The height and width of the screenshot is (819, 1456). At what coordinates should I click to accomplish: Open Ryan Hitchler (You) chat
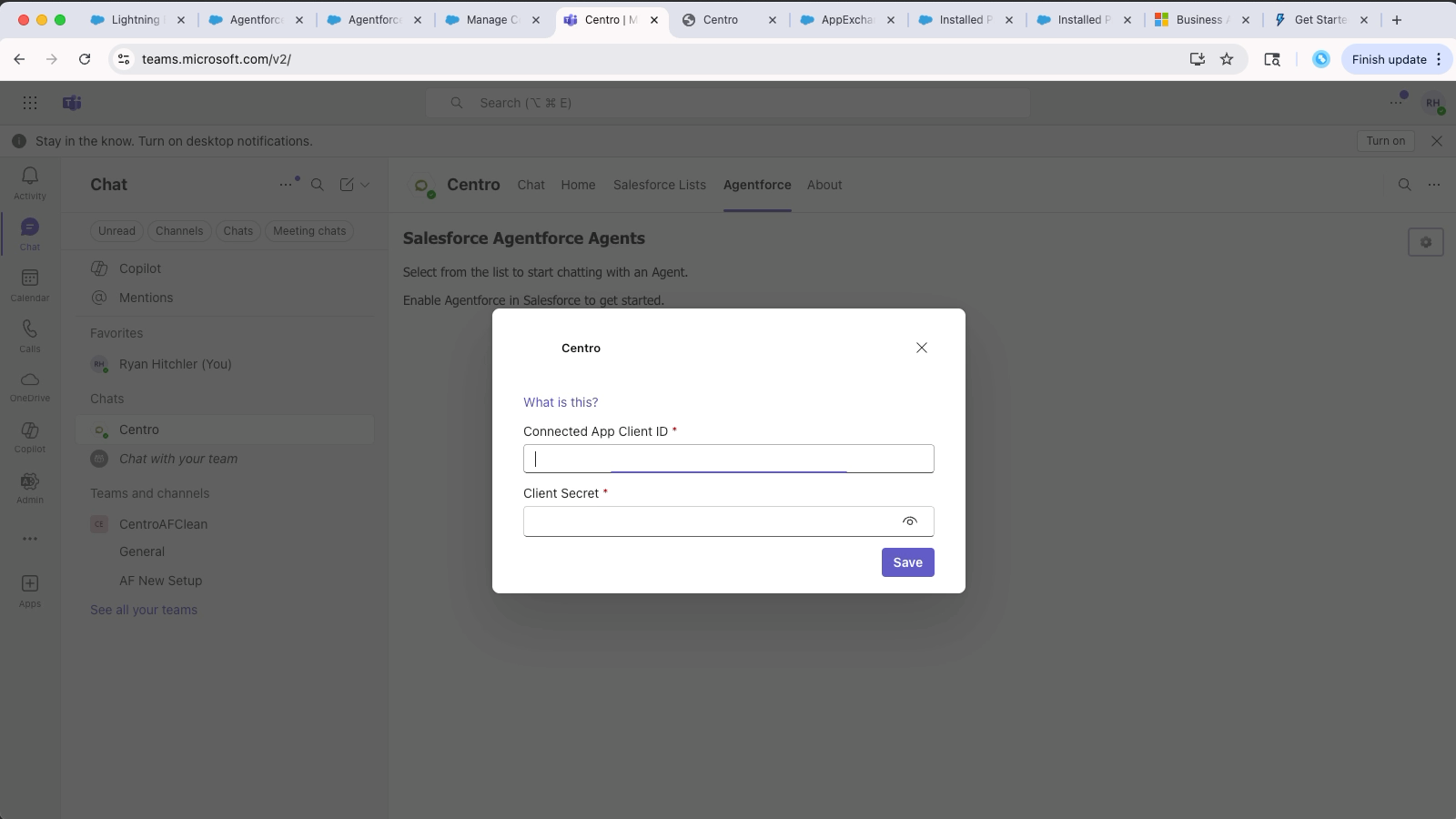[x=225, y=364]
